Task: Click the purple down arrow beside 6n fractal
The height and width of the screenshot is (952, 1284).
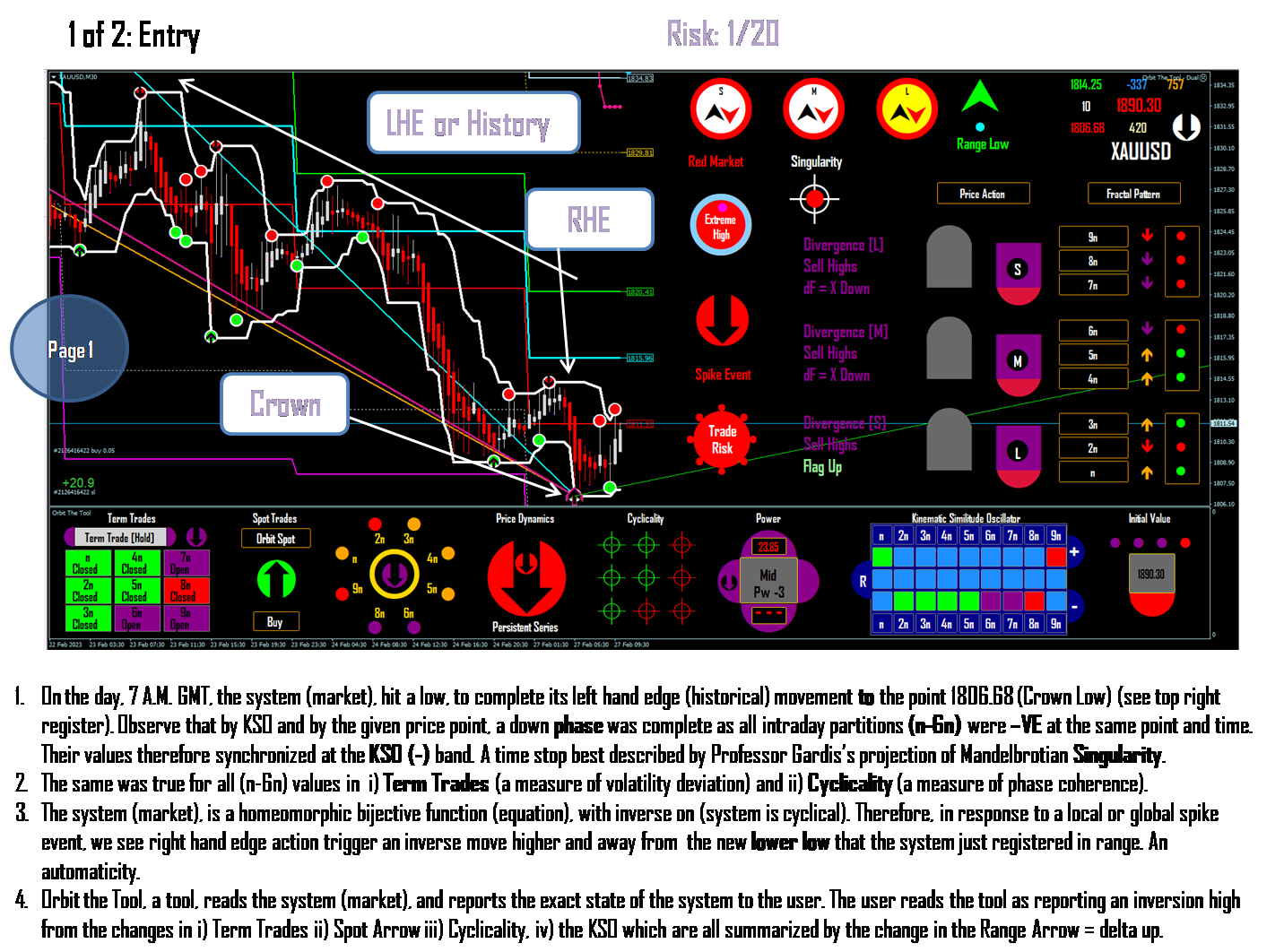Action: tap(1147, 330)
